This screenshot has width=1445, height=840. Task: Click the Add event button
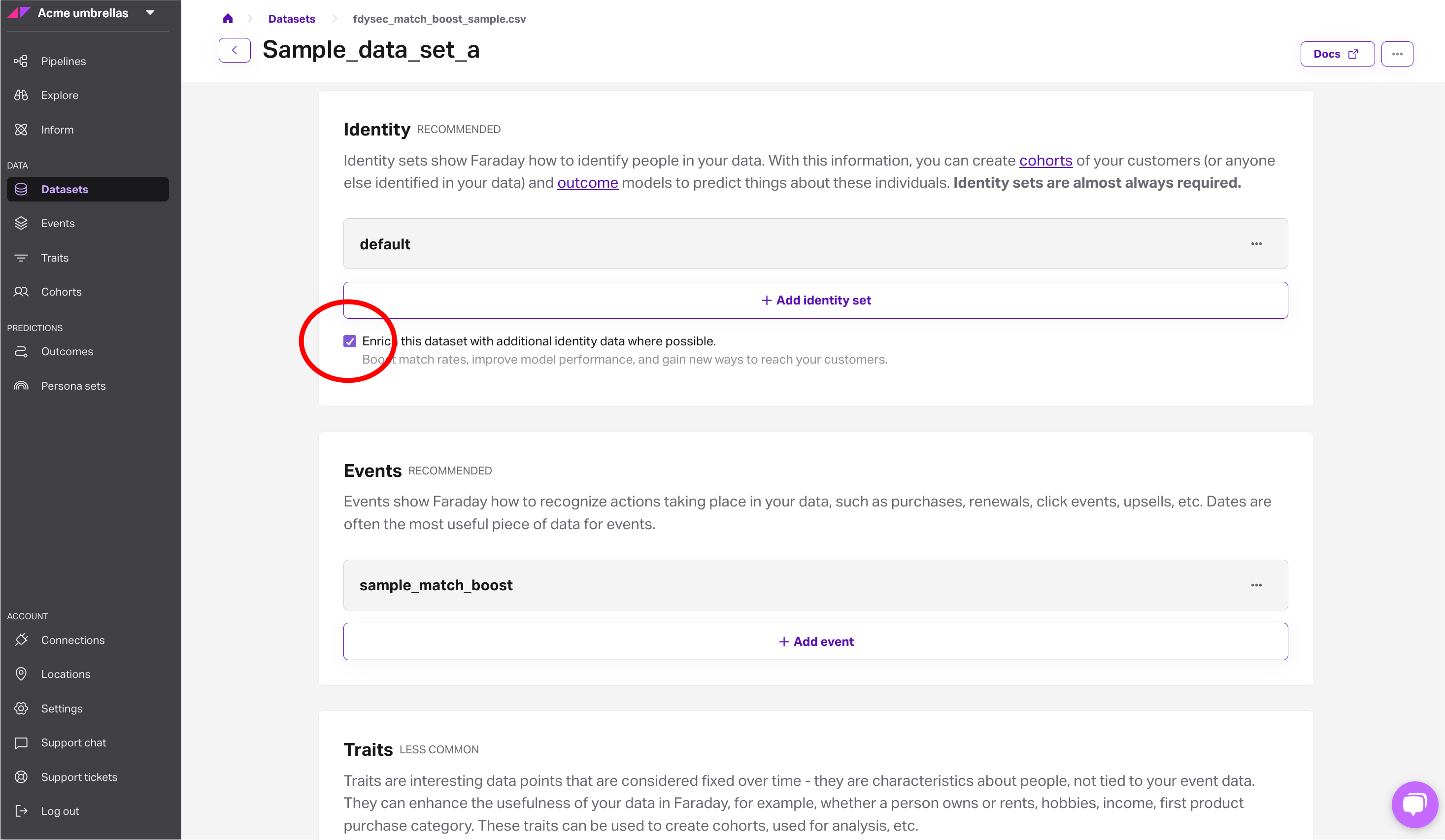coord(815,641)
